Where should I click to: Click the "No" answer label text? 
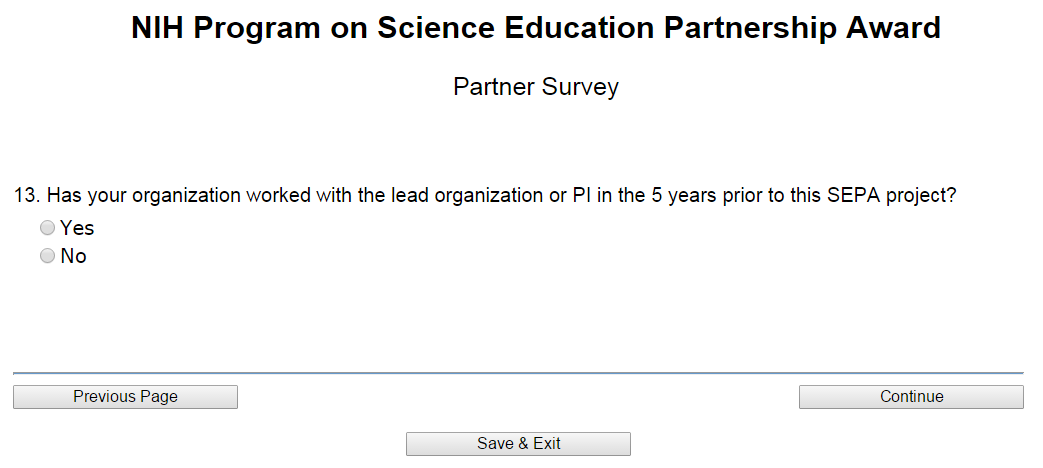tap(73, 256)
